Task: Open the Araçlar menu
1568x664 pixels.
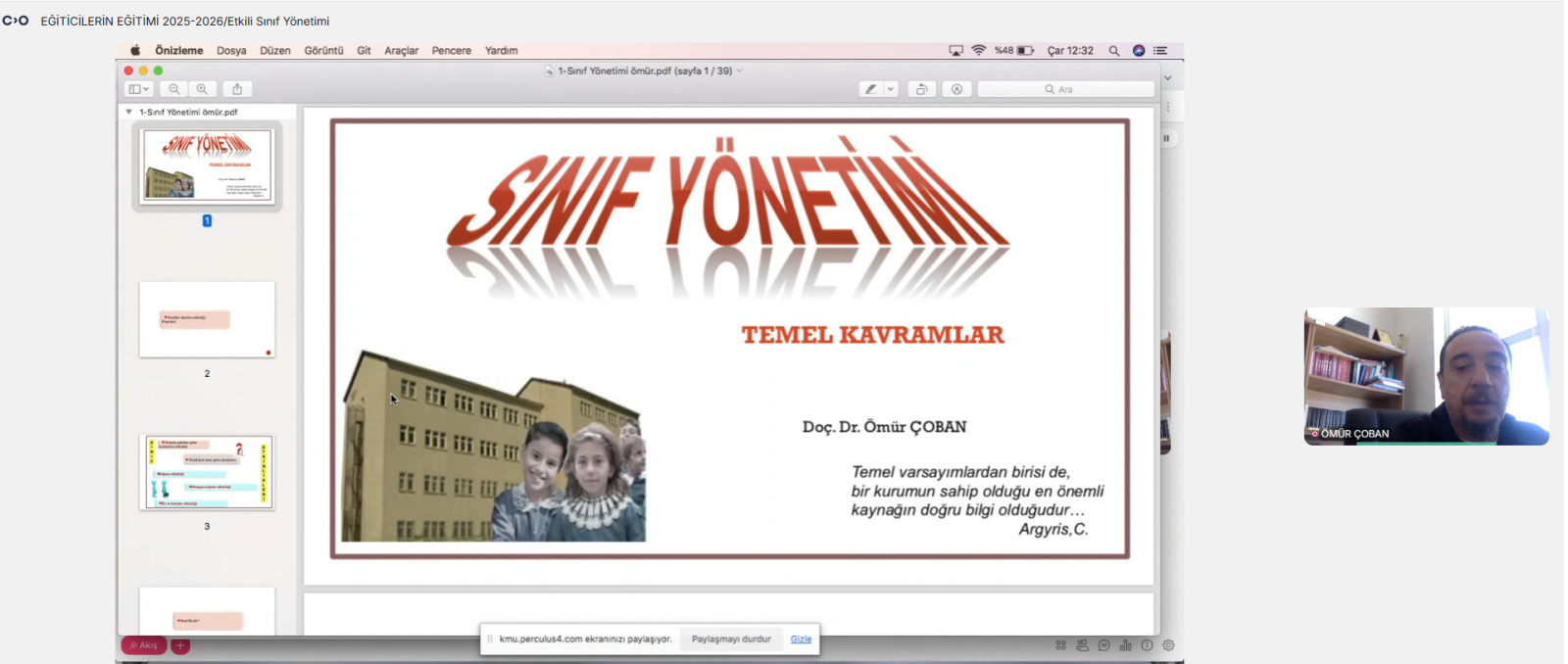Action: (x=401, y=51)
